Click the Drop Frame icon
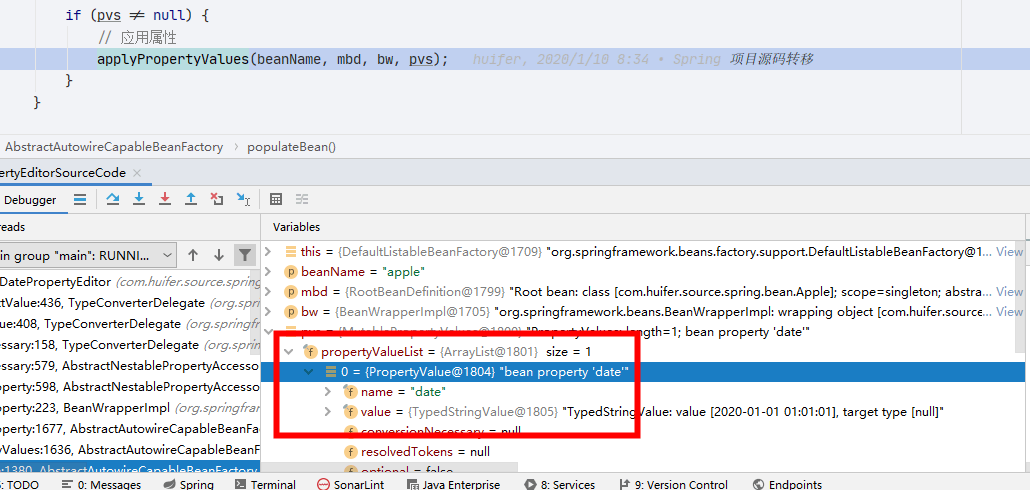 [x=217, y=199]
